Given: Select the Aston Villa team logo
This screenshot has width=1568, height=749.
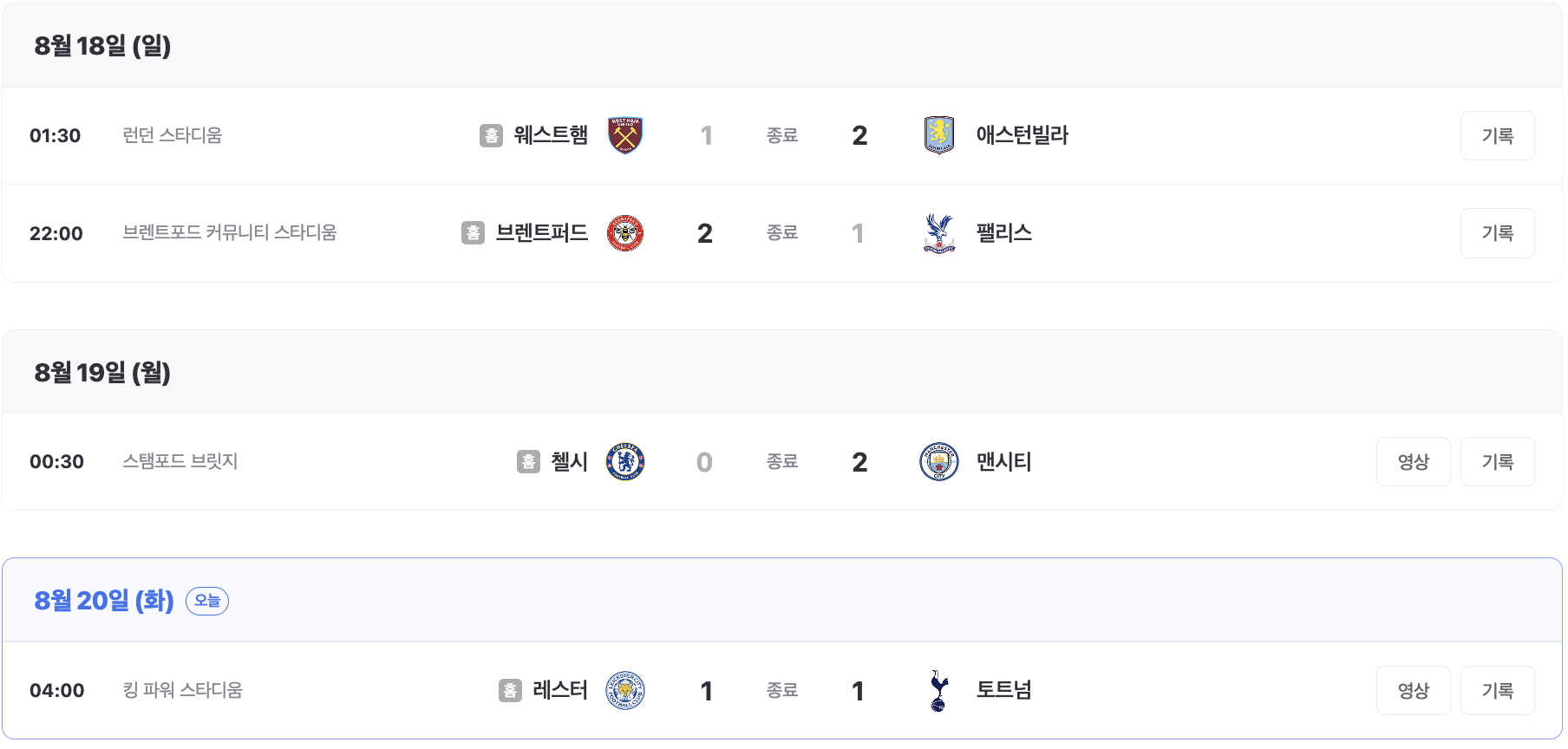Looking at the screenshot, I should pyautogui.click(x=939, y=135).
